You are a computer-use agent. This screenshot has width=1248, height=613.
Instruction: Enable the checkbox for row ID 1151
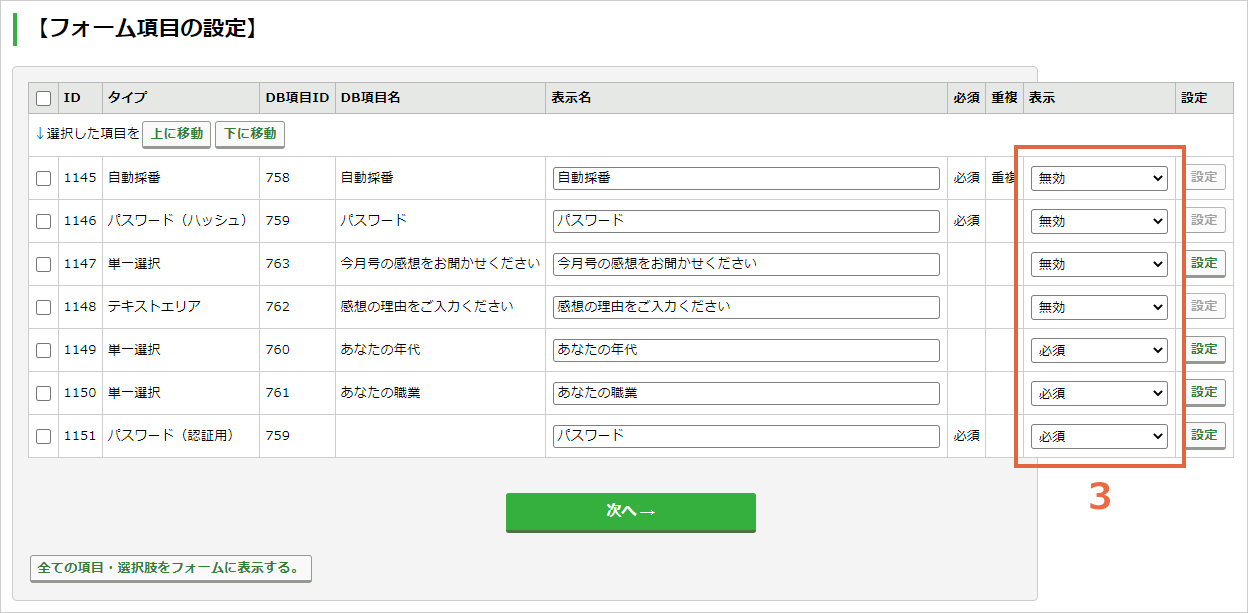pyautogui.click(x=43, y=436)
